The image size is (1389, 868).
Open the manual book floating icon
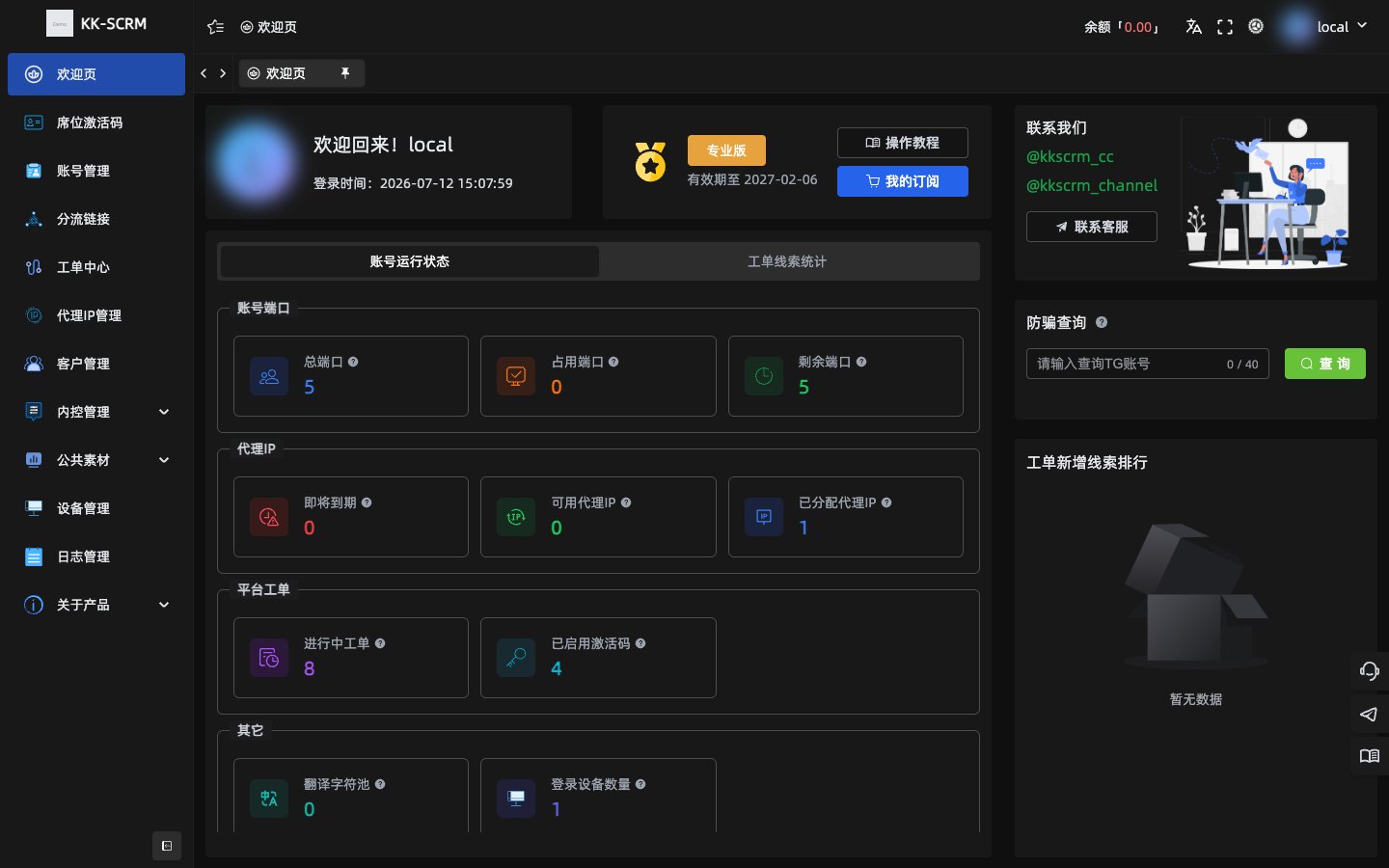(1369, 756)
